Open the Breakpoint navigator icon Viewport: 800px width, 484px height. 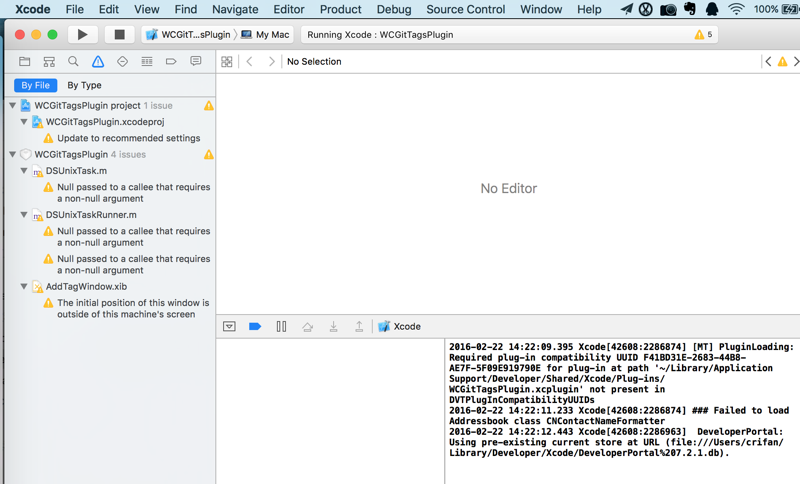pos(171,62)
